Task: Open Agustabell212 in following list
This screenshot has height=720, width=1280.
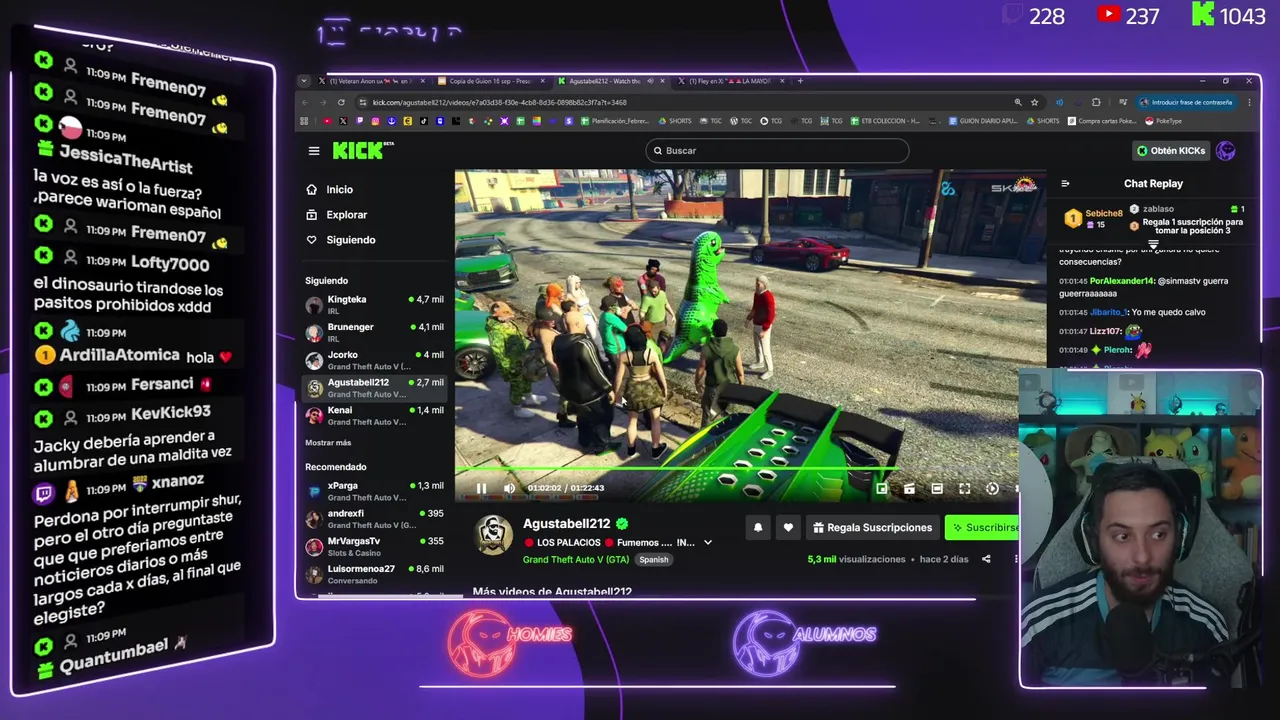Action: click(374, 388)
